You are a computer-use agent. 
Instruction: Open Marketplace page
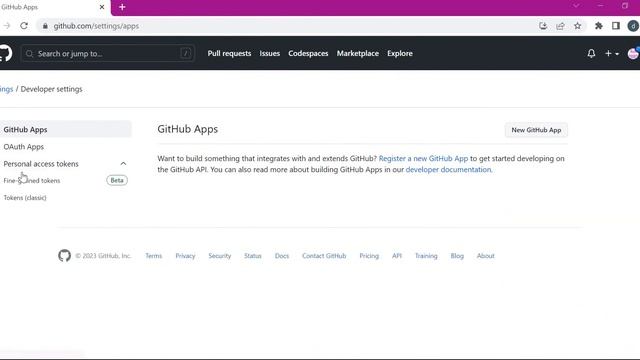358,53
